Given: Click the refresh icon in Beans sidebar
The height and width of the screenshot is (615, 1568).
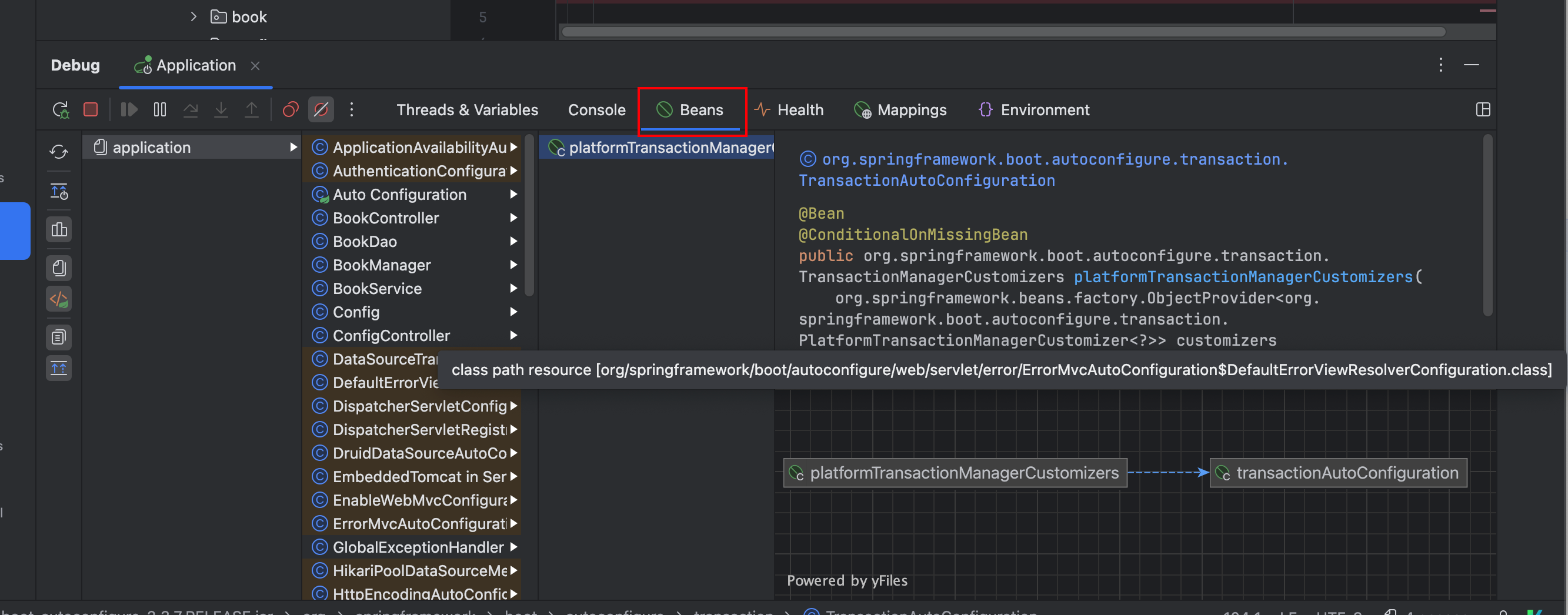Looking at the screenshot, I should [x=59, y=152].
